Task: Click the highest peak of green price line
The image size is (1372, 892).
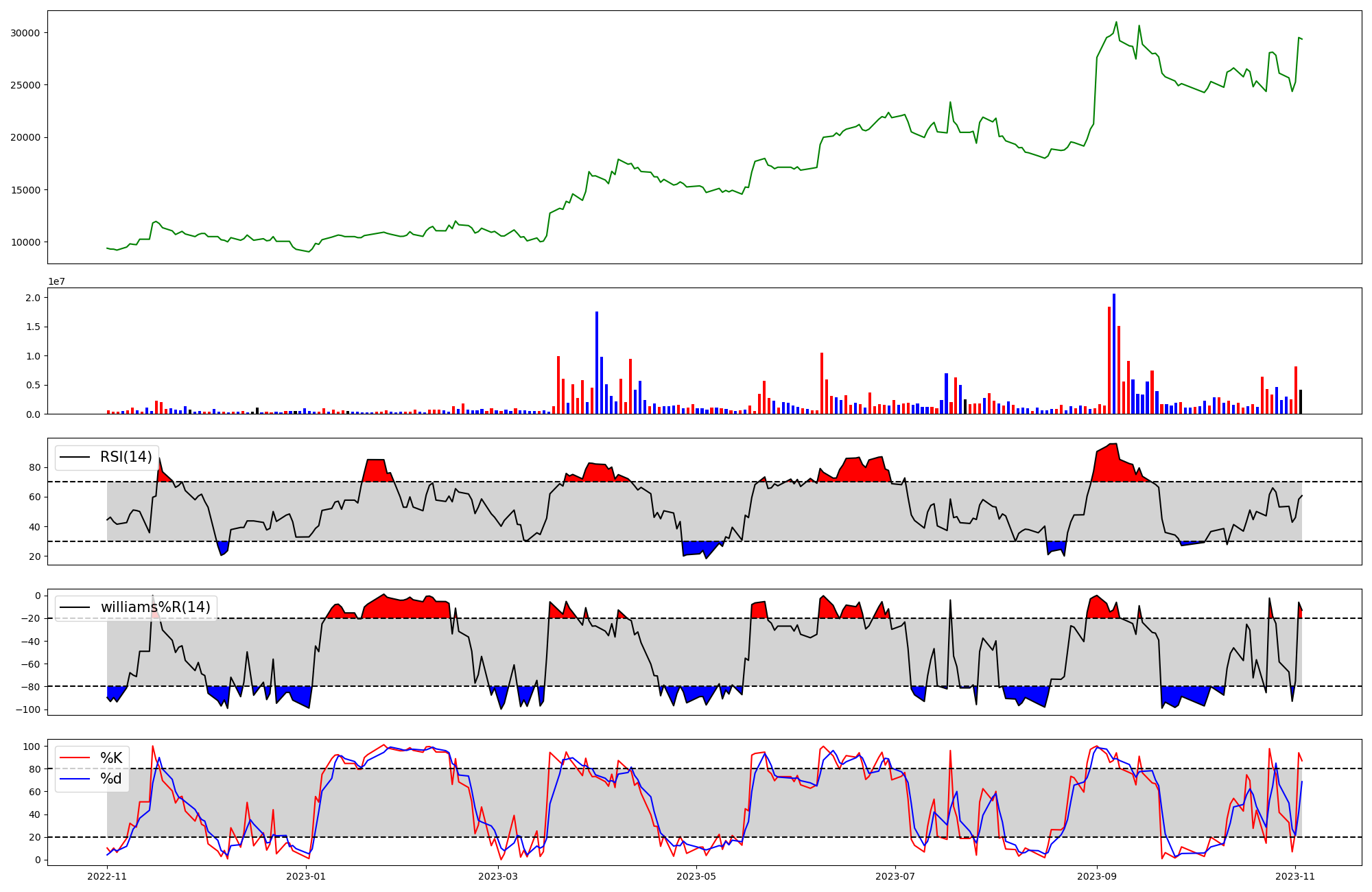Action: 1116,23
